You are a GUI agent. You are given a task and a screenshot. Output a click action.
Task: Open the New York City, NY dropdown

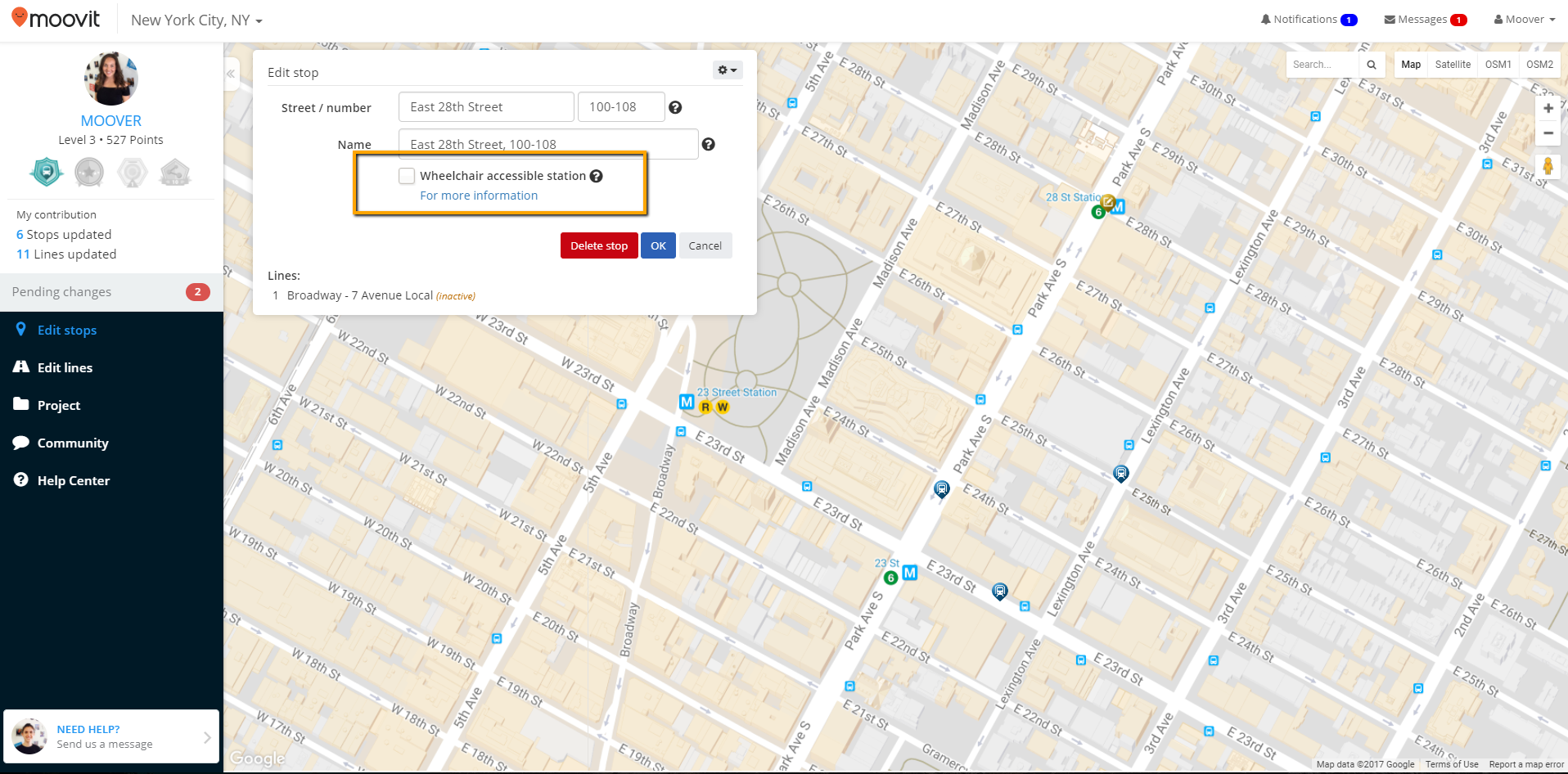point(196,20)
